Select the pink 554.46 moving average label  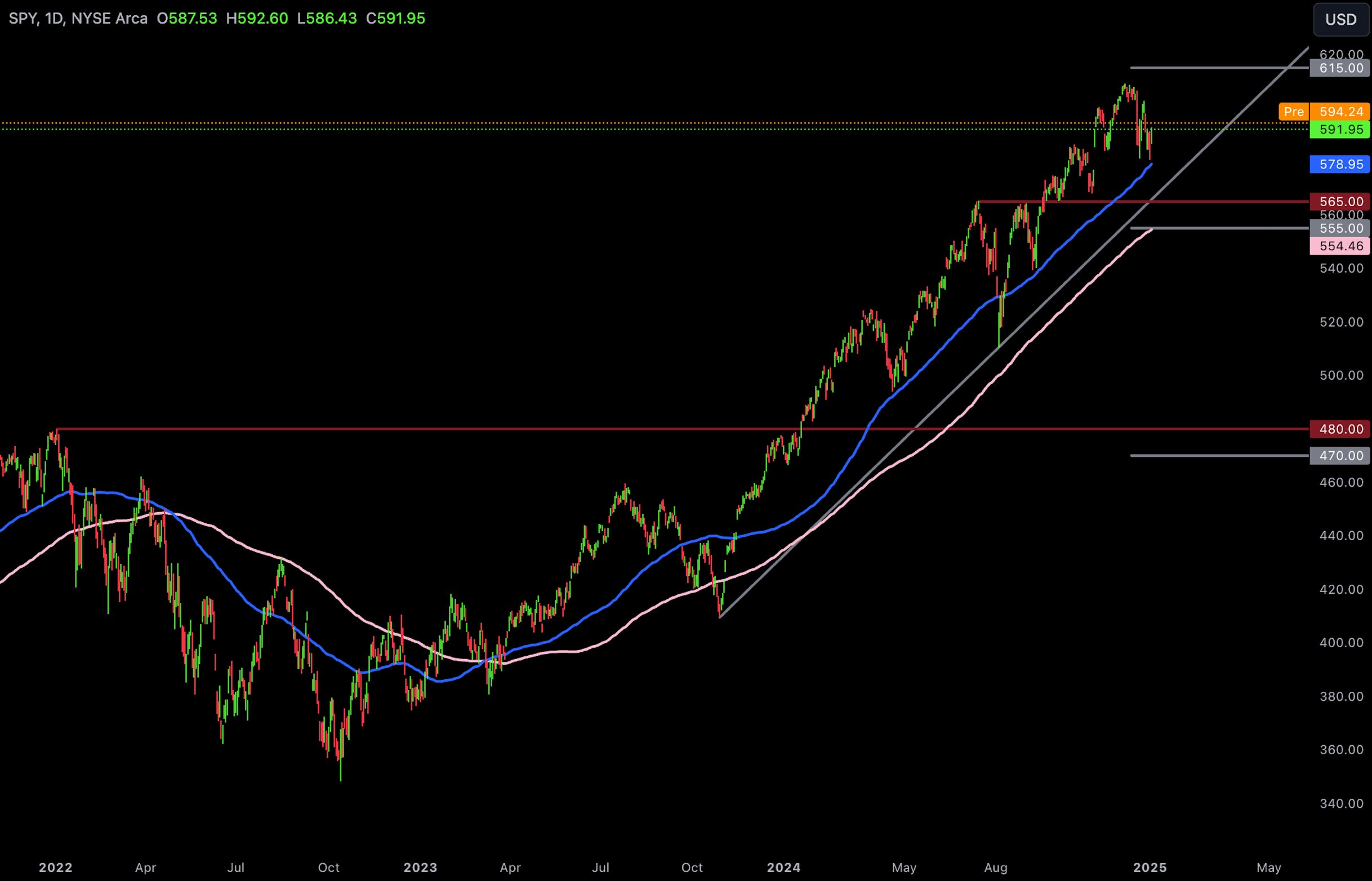[x=1340, y=246]
